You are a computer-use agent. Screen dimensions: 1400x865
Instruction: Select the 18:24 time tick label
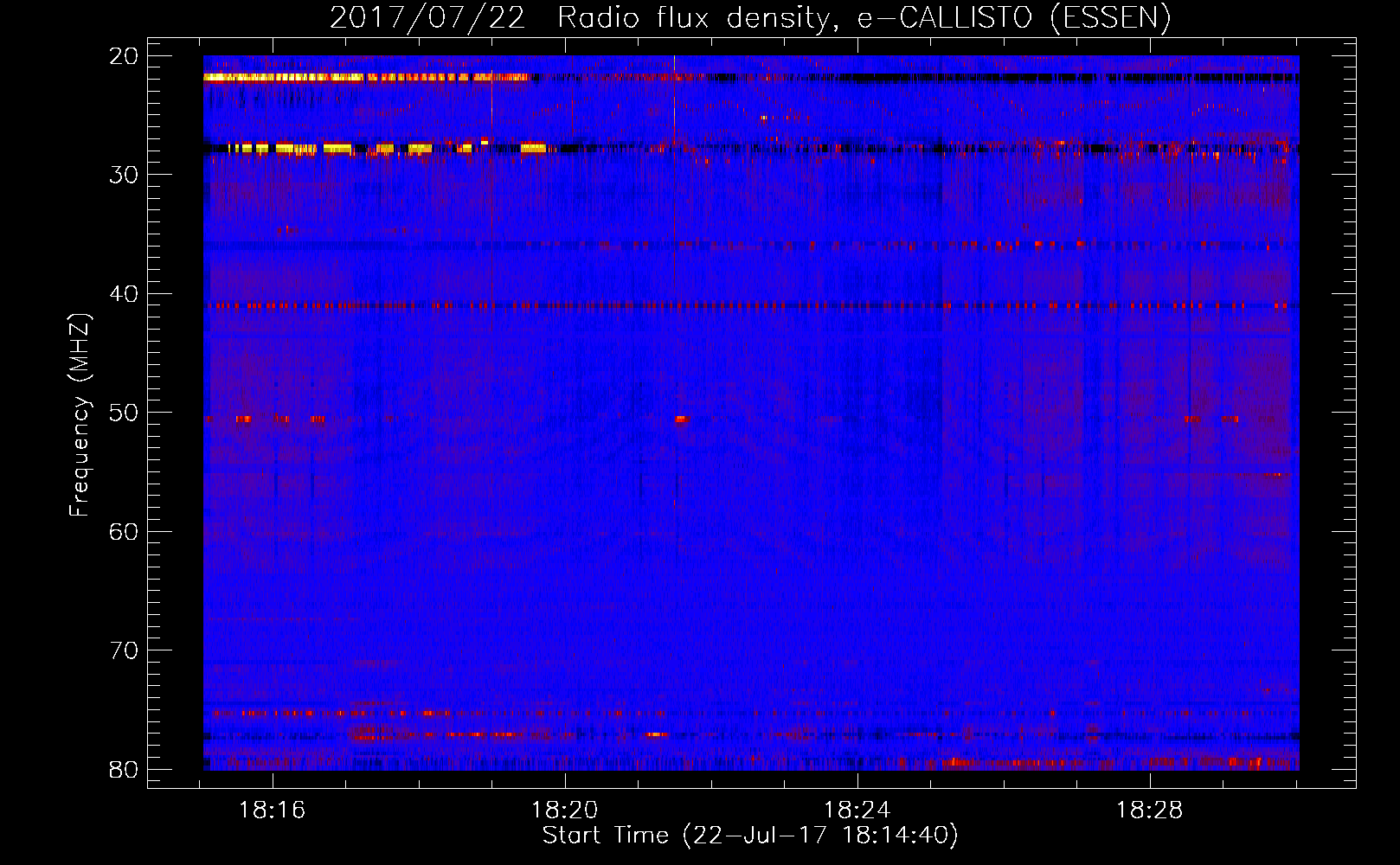click(x=857, y=811)
